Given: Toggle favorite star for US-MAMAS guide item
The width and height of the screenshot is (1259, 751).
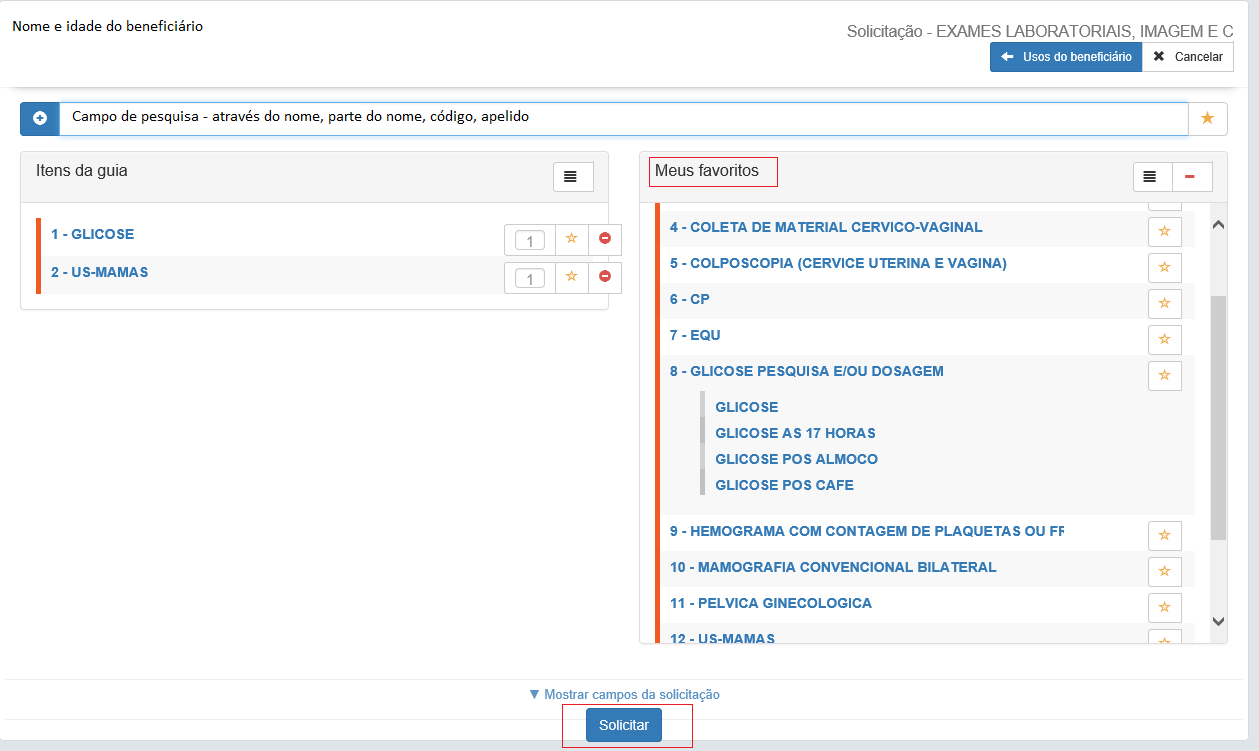Looking at the screenshot, I should click(571, 277).
